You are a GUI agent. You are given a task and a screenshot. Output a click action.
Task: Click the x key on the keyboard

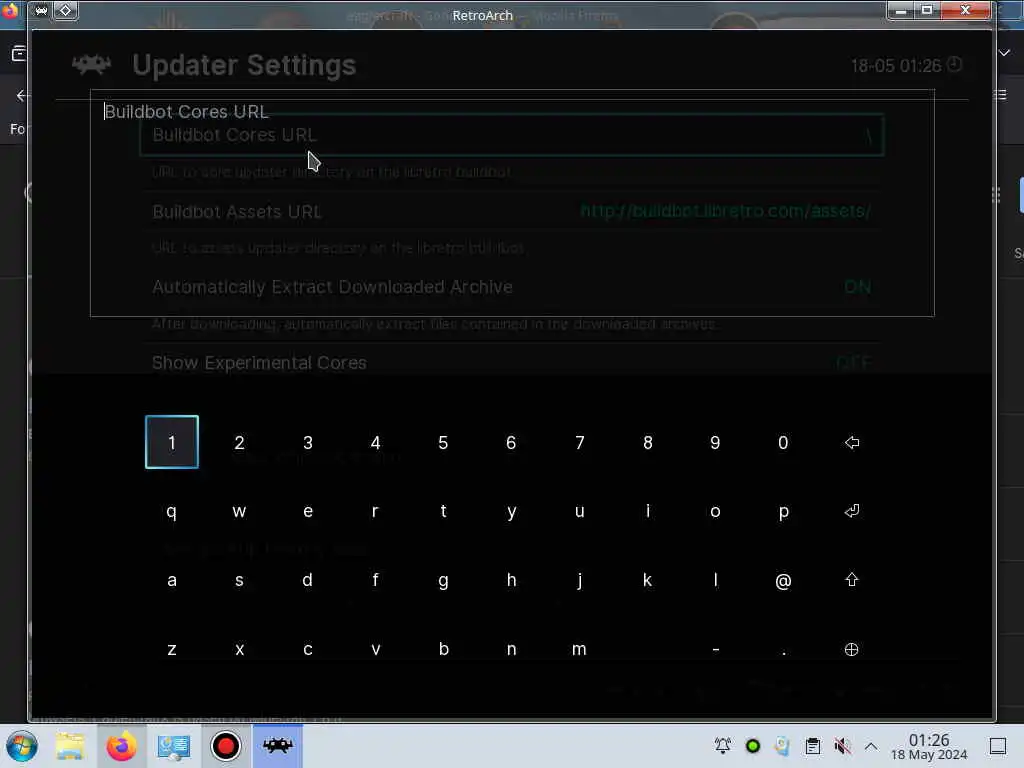240,649
